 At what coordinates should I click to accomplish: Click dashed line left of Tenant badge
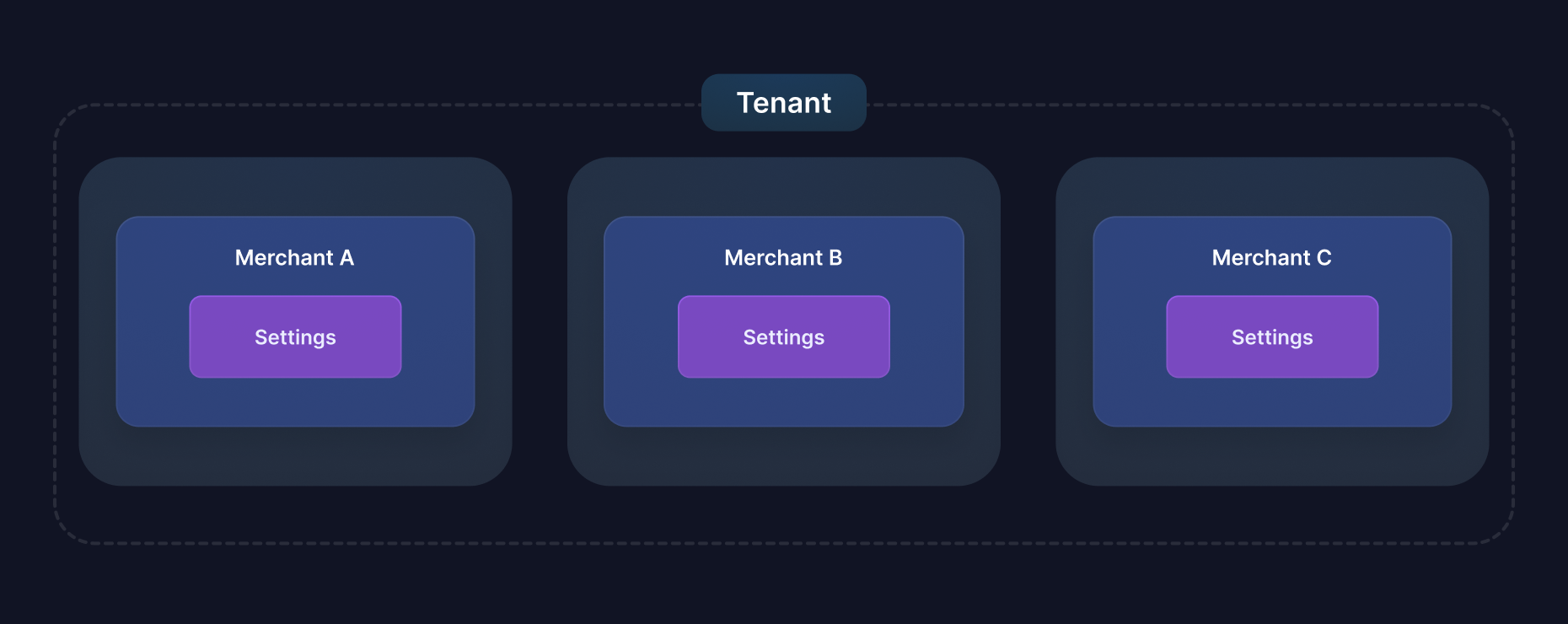point(379,105)
